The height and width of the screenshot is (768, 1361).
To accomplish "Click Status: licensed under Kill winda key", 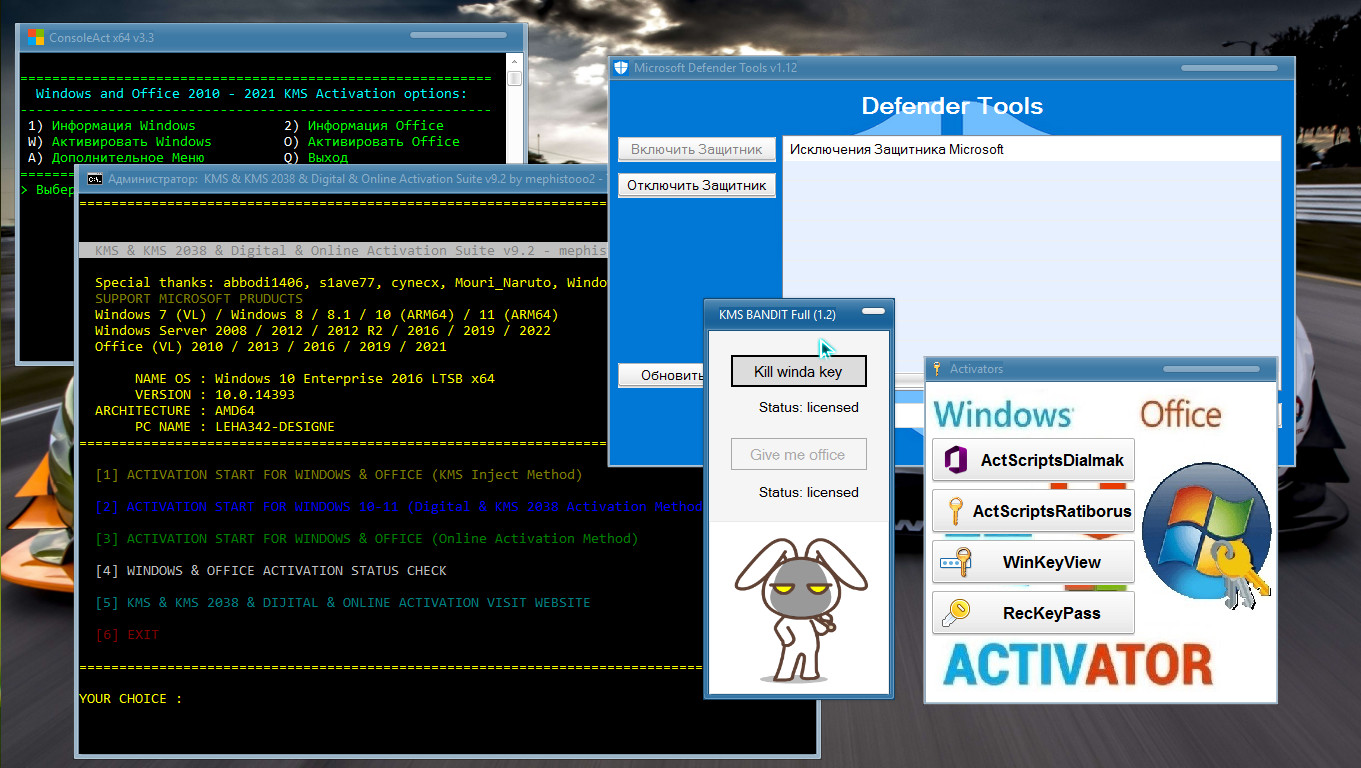I will [808, 407].
